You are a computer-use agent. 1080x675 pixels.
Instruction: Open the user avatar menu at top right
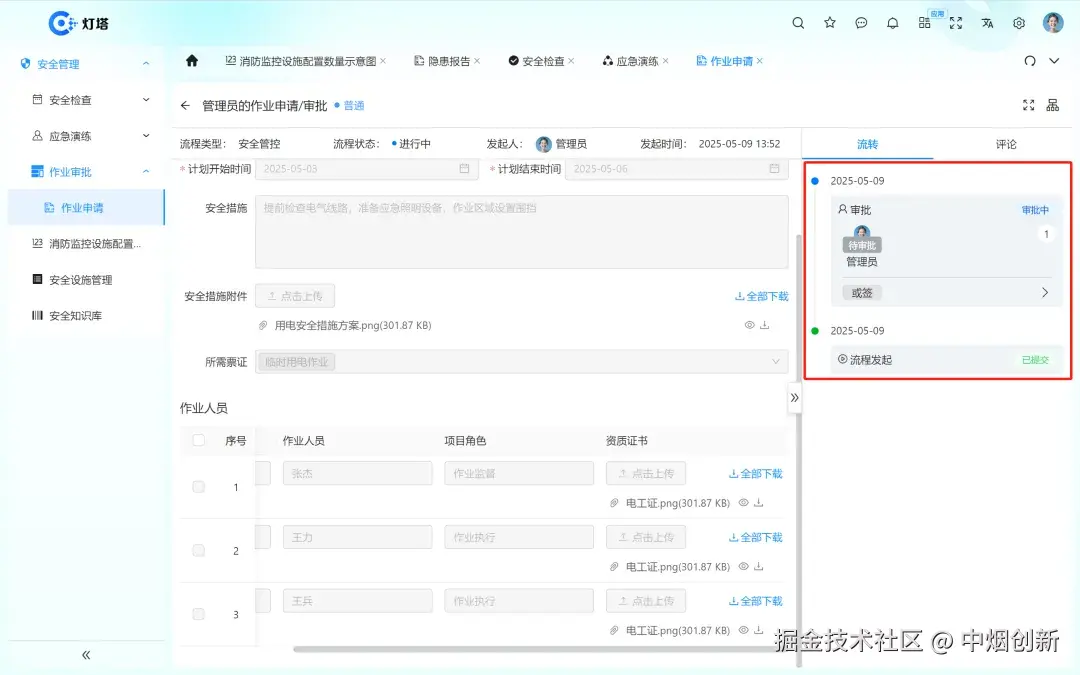tap(1053, 23)
